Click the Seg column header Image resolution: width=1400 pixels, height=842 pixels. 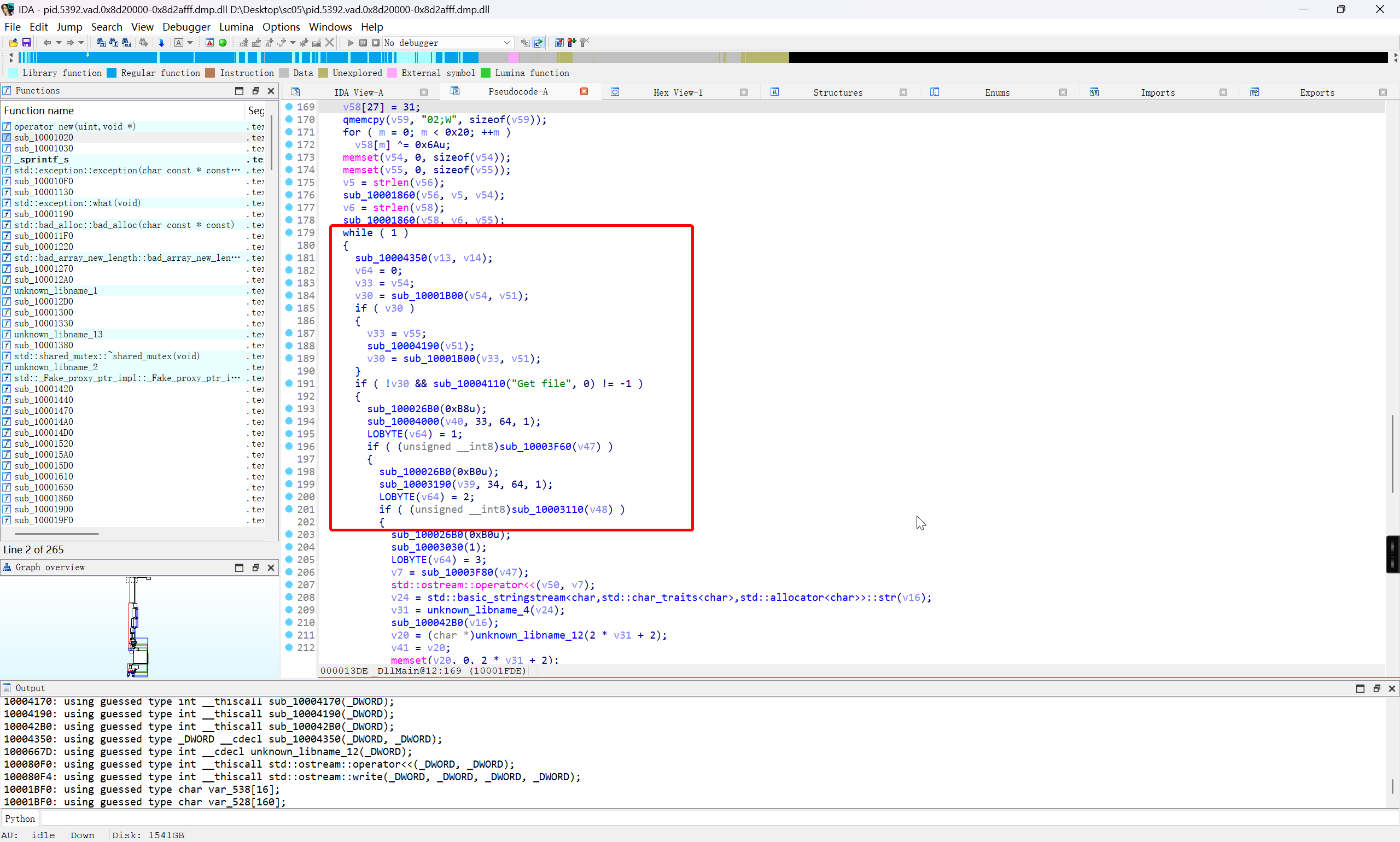(x=256, y=110)
